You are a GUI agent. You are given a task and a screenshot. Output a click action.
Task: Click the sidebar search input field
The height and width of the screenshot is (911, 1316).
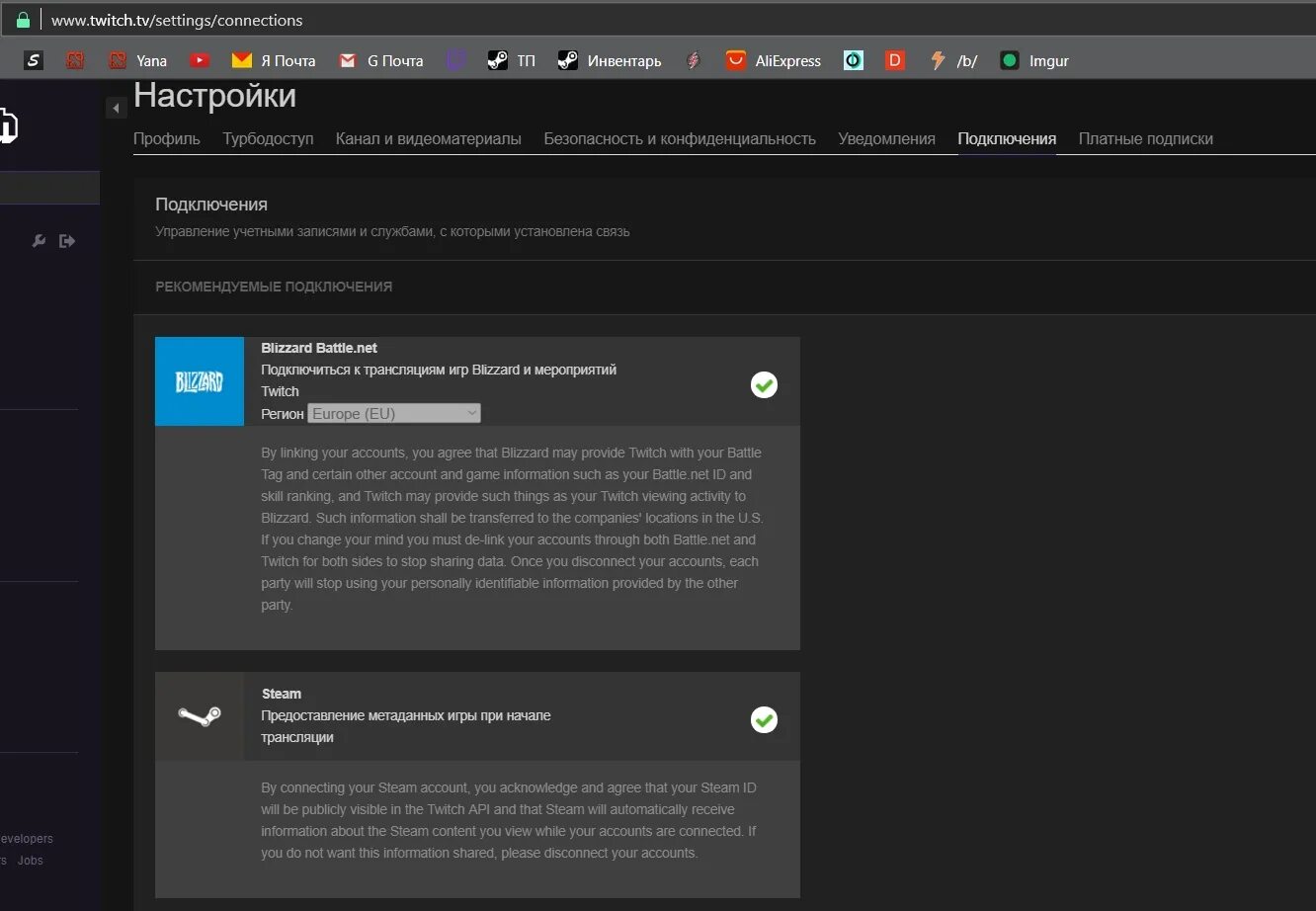pos(49,188)
